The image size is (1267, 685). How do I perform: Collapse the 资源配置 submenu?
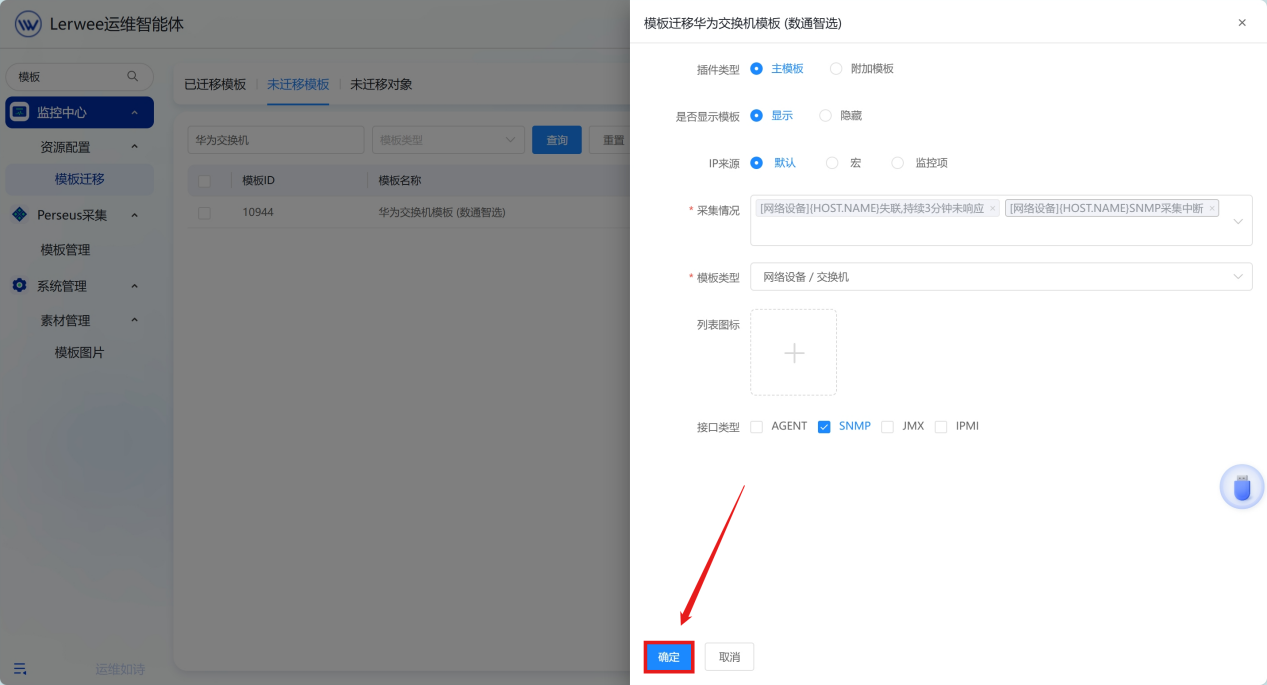point(134,147)
